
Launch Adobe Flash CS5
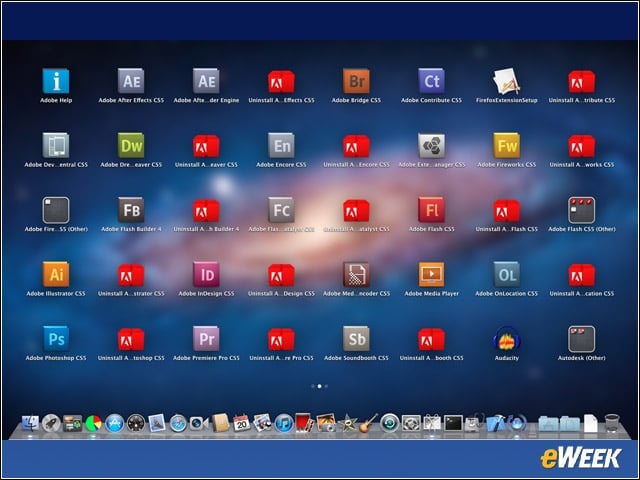(x=431, y=210)
